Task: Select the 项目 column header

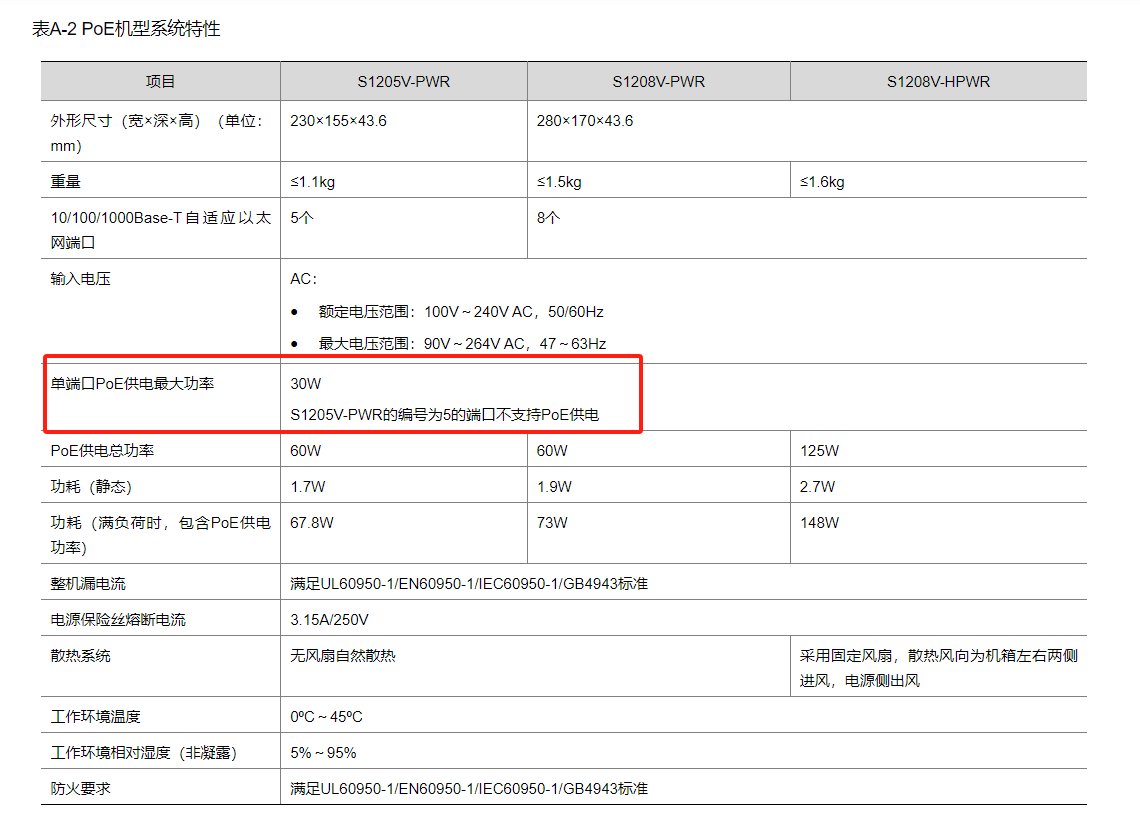Action: [160, 81]
